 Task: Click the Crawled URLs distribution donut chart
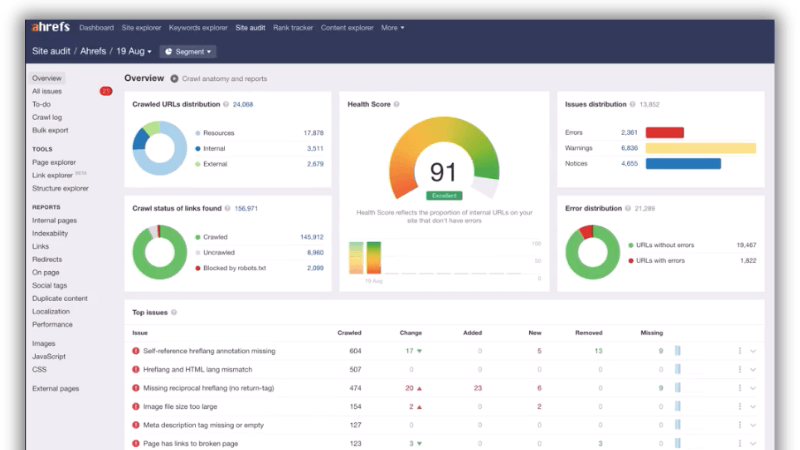pos(160,148)
